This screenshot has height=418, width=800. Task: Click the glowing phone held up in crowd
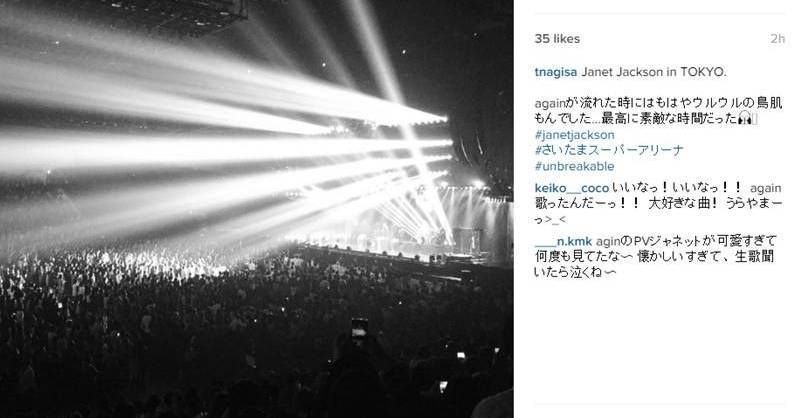point(359,329)
